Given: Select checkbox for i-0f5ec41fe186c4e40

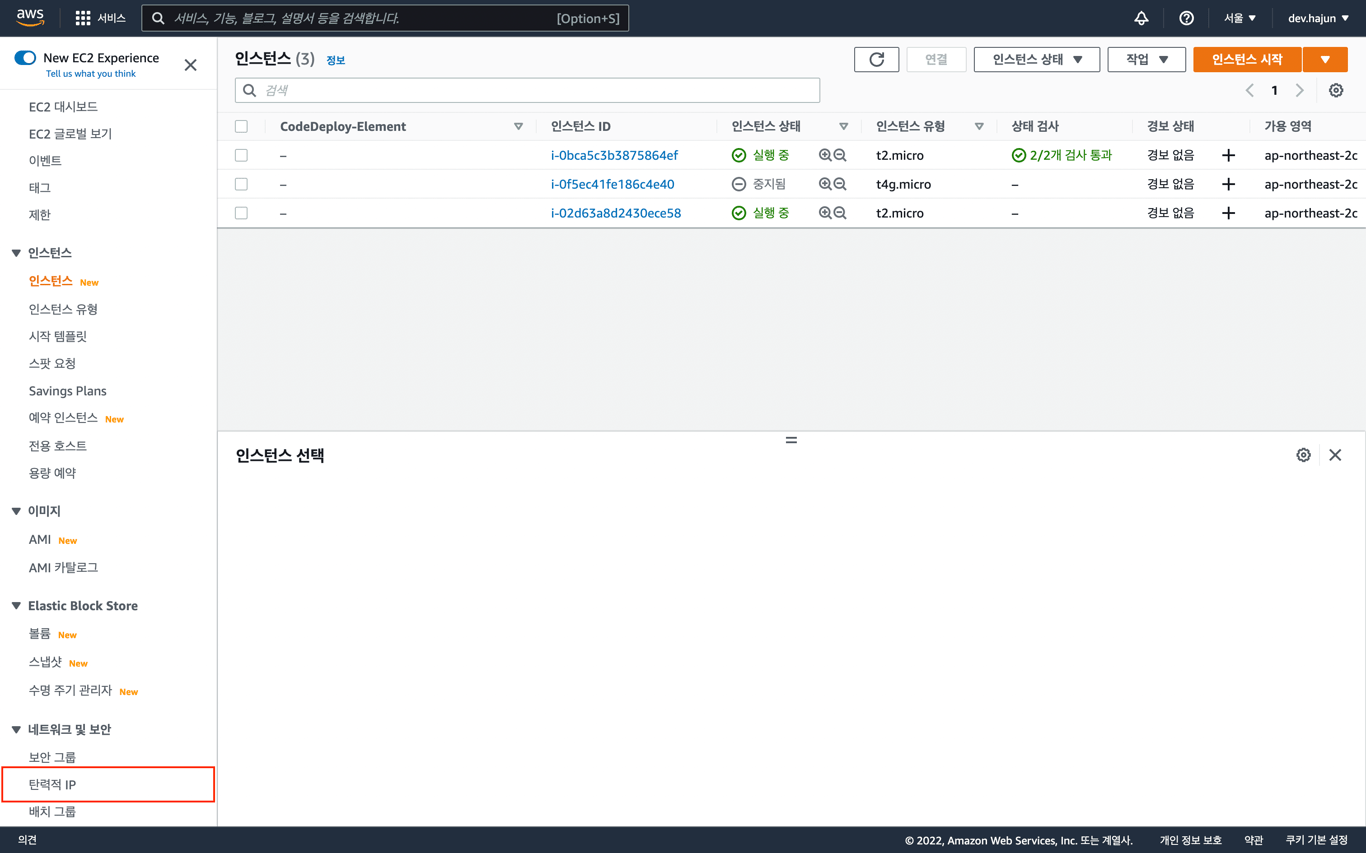Looking at the screenshot, I should click(241, 184).
